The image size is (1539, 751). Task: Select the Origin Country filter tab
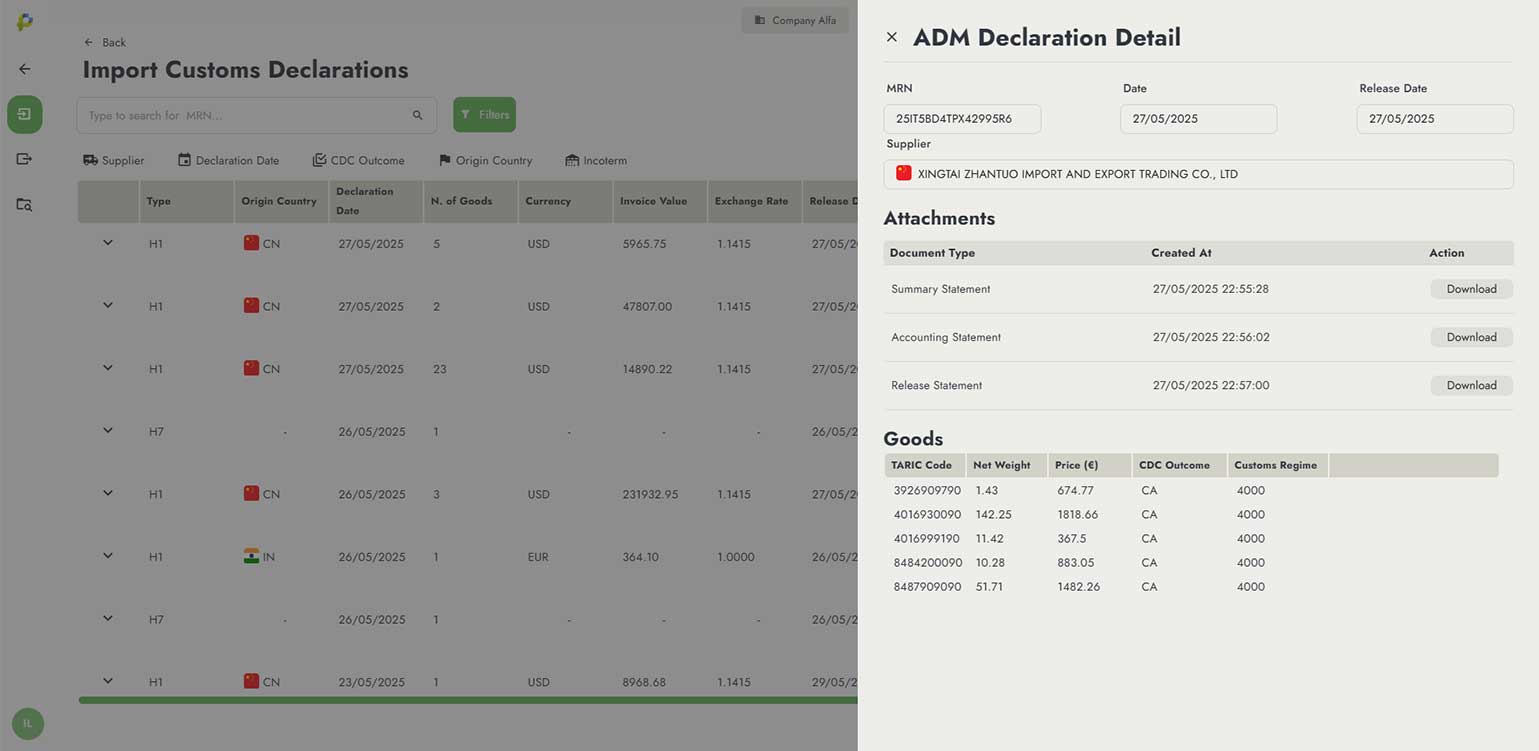485,160
